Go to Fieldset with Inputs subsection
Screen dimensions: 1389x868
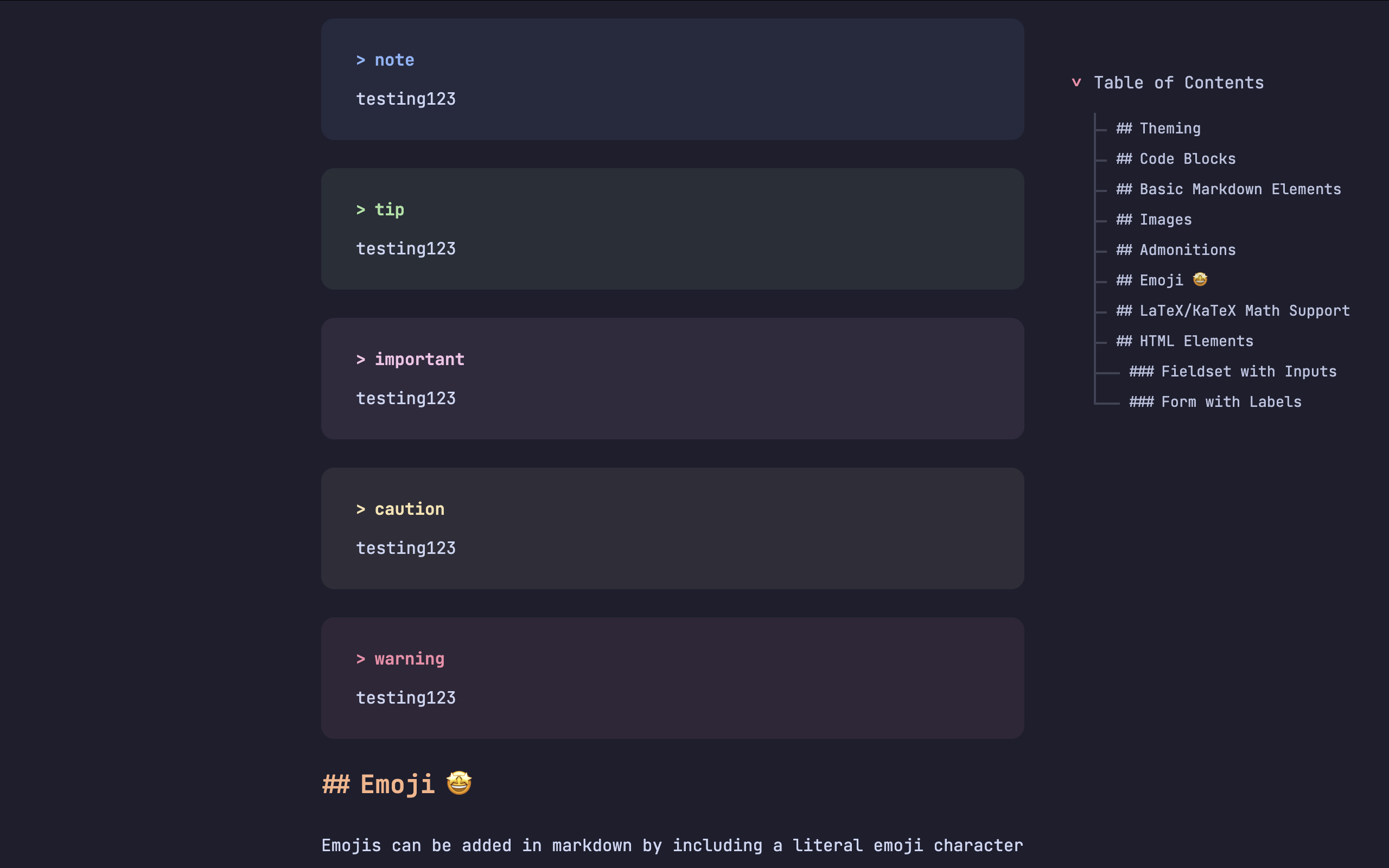pyautogui.click(x=1233, y=372)
